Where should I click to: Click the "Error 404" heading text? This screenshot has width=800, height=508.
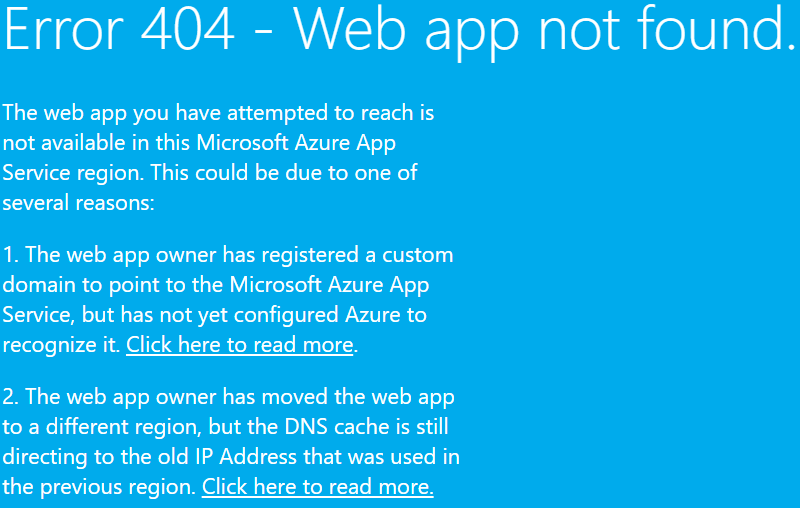coord(120,30)
